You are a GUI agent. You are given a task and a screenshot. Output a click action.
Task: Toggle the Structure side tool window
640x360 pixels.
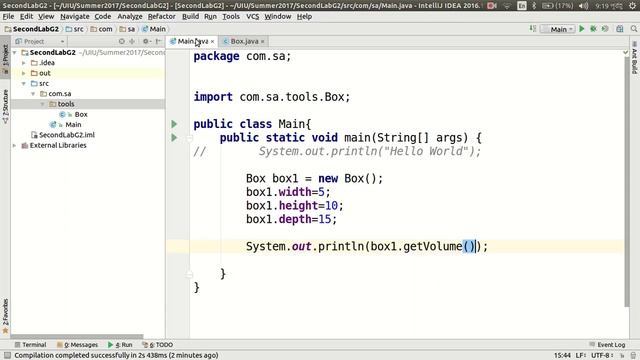point(5,106)
